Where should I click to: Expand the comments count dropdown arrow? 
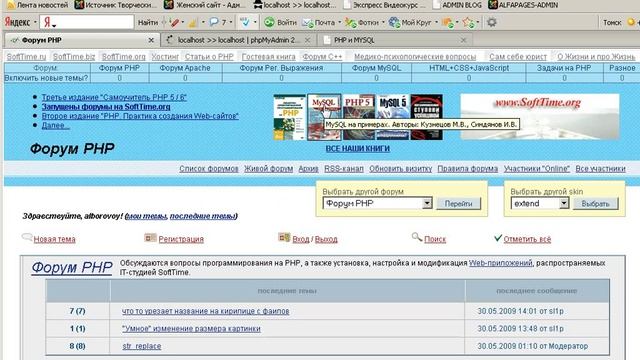[231, 22]
